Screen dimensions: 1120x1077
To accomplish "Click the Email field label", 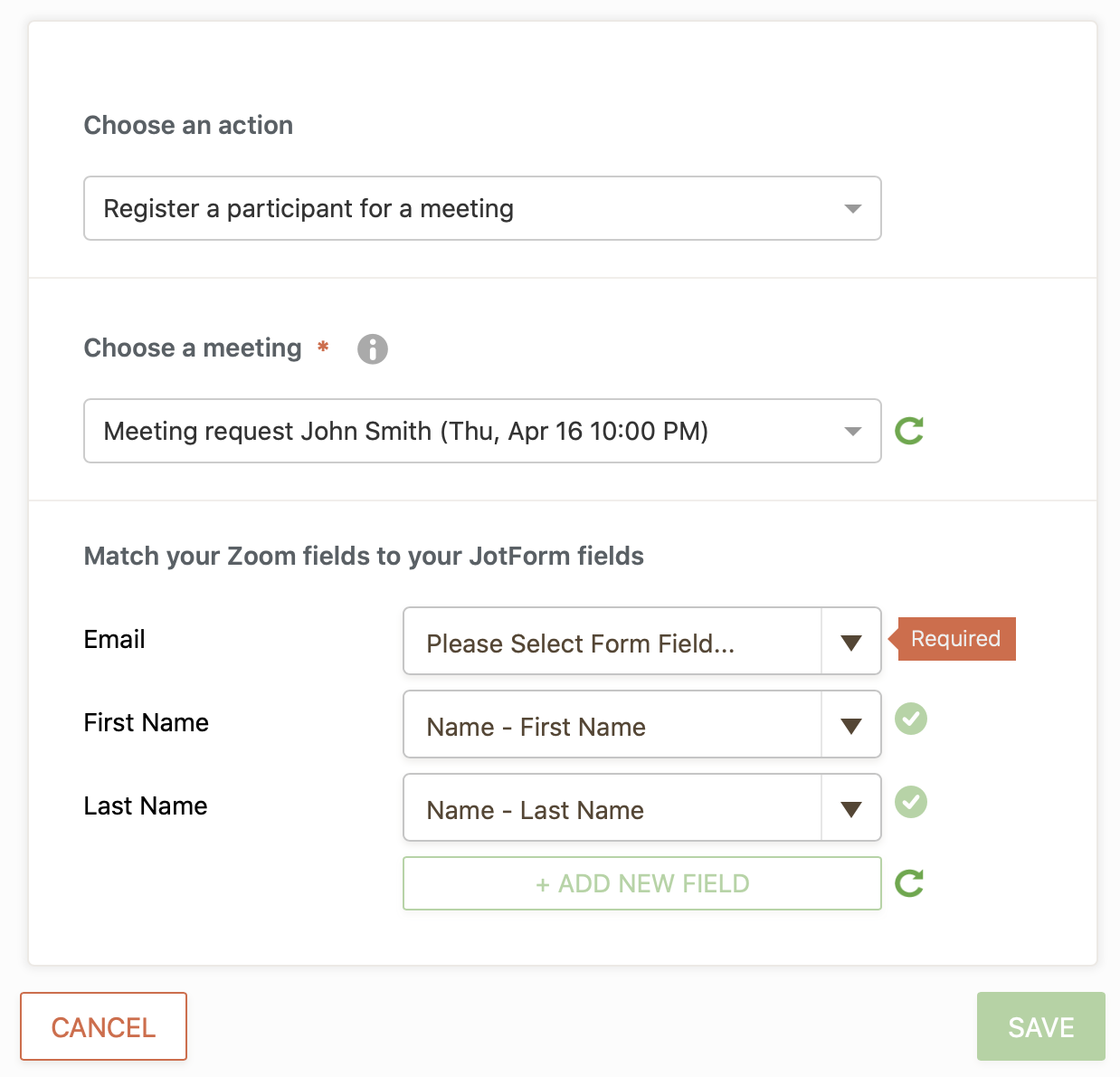I will coord(115,640).
